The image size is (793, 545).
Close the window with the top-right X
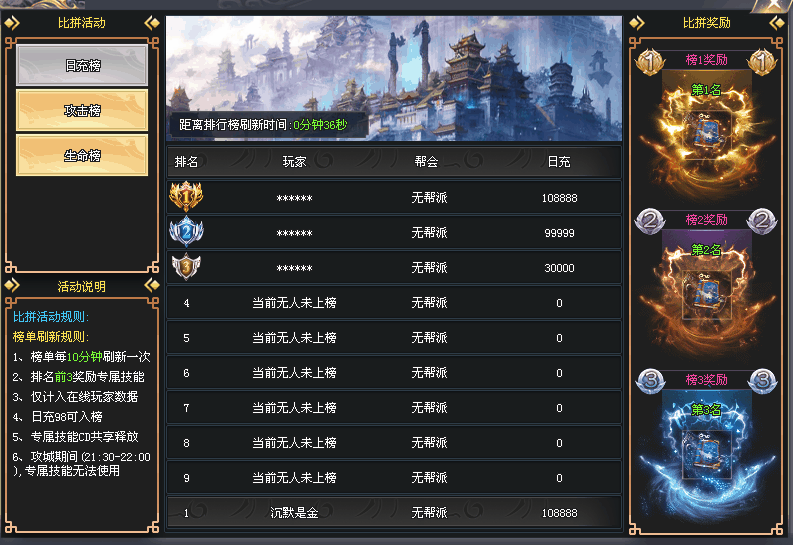776,5
